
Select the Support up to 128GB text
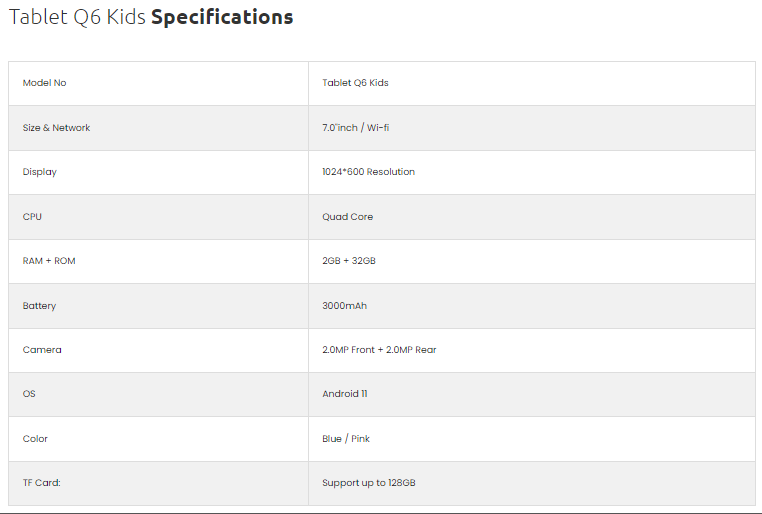(368, 483)
